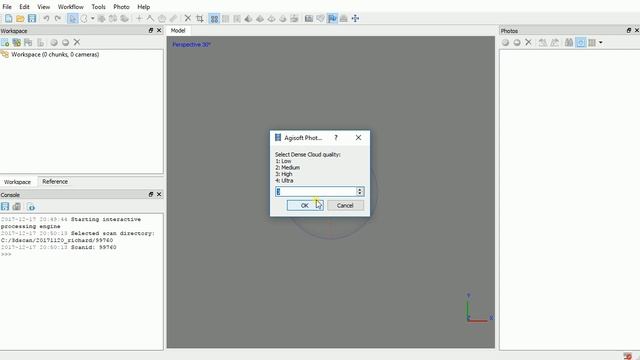The image size is (640, 360).
Task: Toggle the highlighted view icon in the Photos toolbar
Action: pos(580,42)
